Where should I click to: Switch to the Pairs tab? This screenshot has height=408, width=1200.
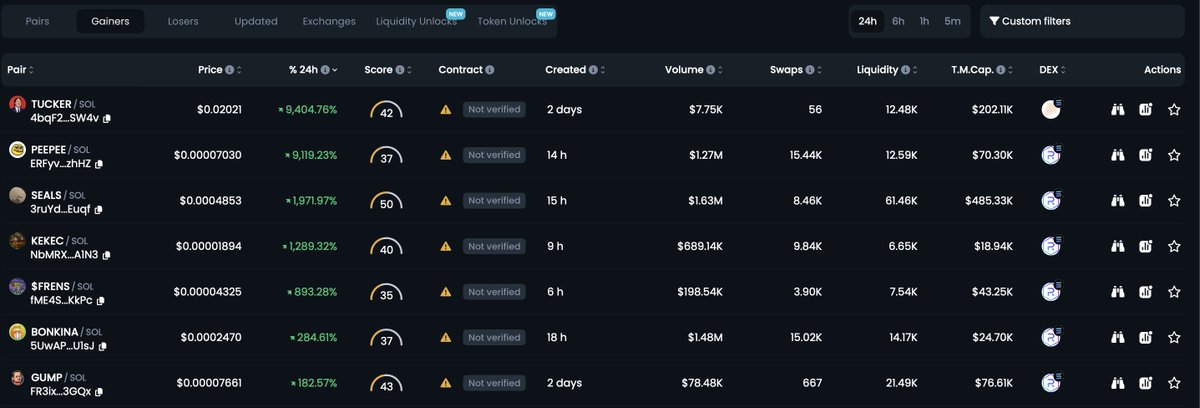tap(38, 21)
